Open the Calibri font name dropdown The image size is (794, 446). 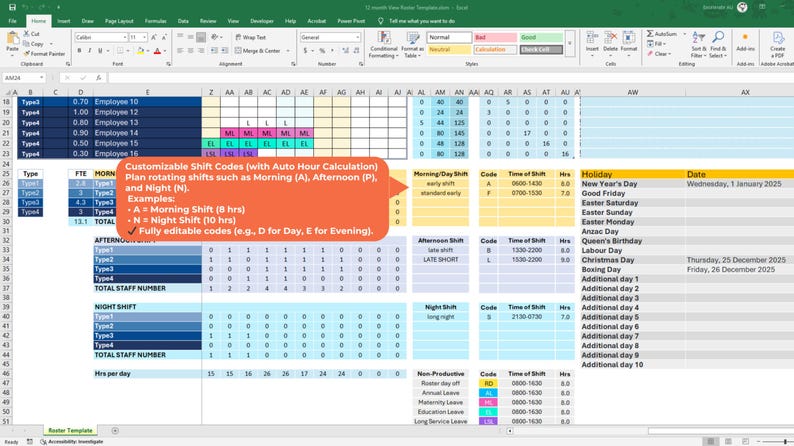[125, 37]
